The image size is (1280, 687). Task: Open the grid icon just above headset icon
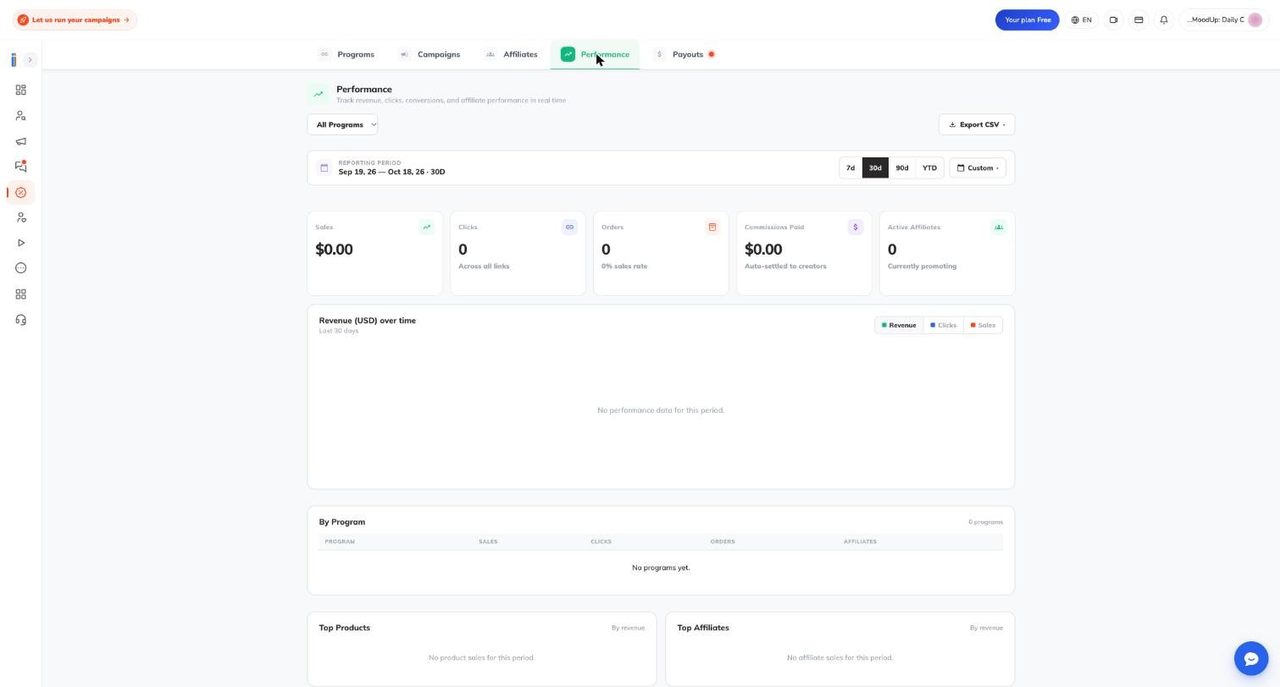(x=20, y=294)
